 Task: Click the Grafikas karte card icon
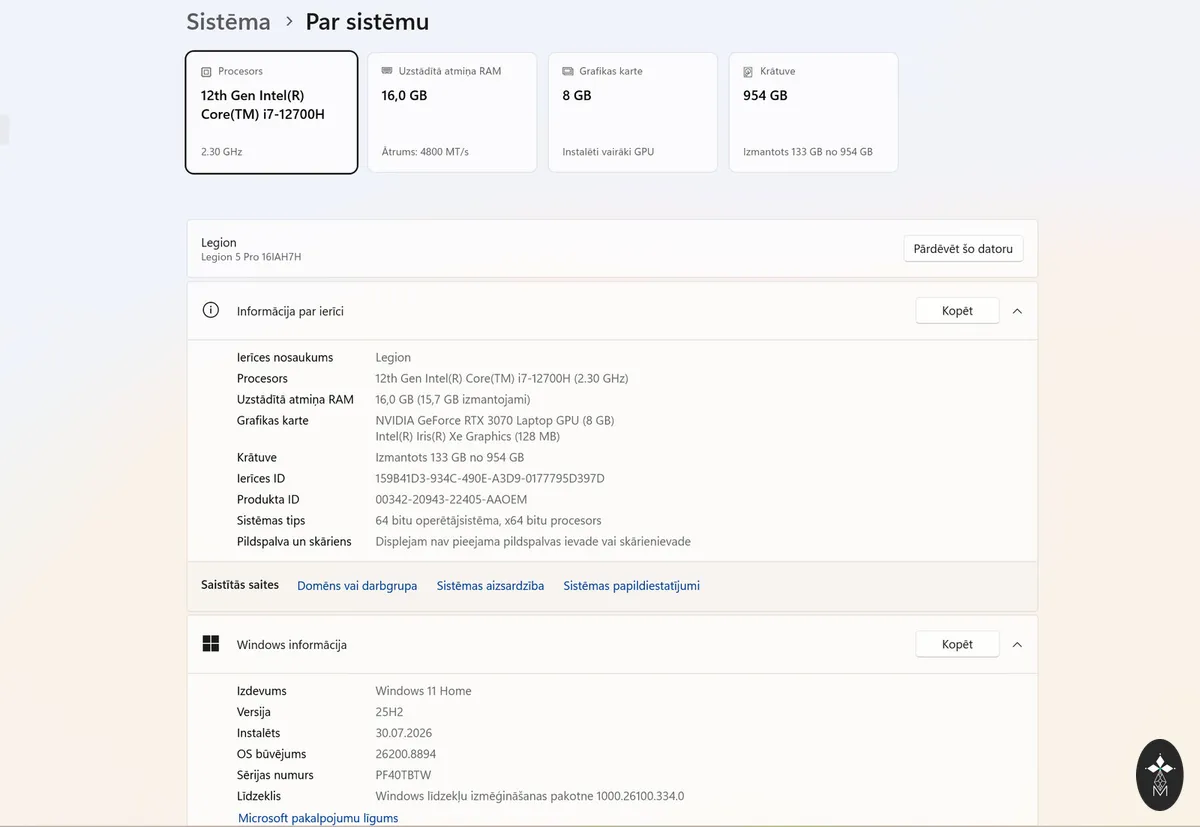click(568, 72)
